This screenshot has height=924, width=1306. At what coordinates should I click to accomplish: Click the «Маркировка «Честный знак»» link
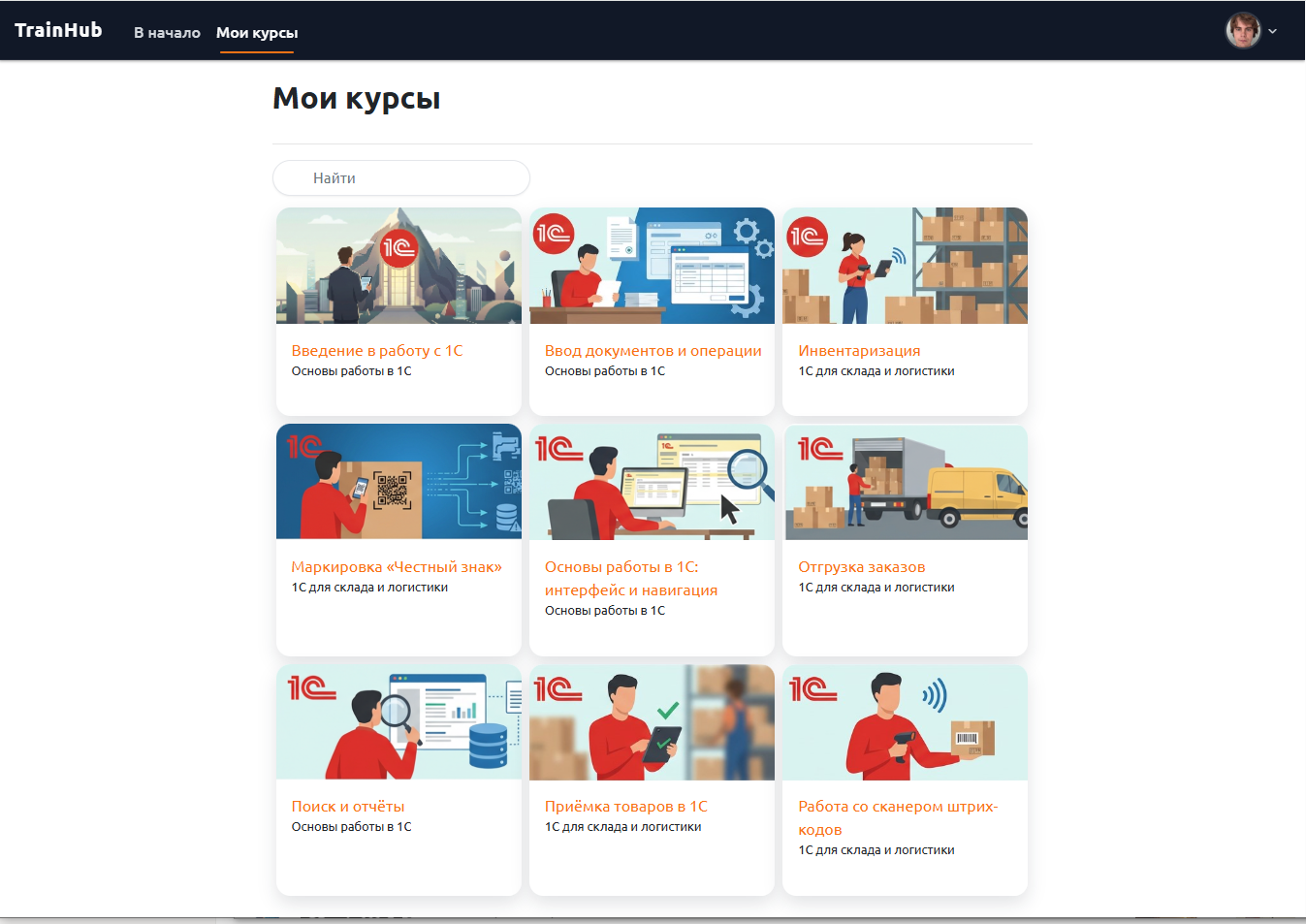(397, 567)
